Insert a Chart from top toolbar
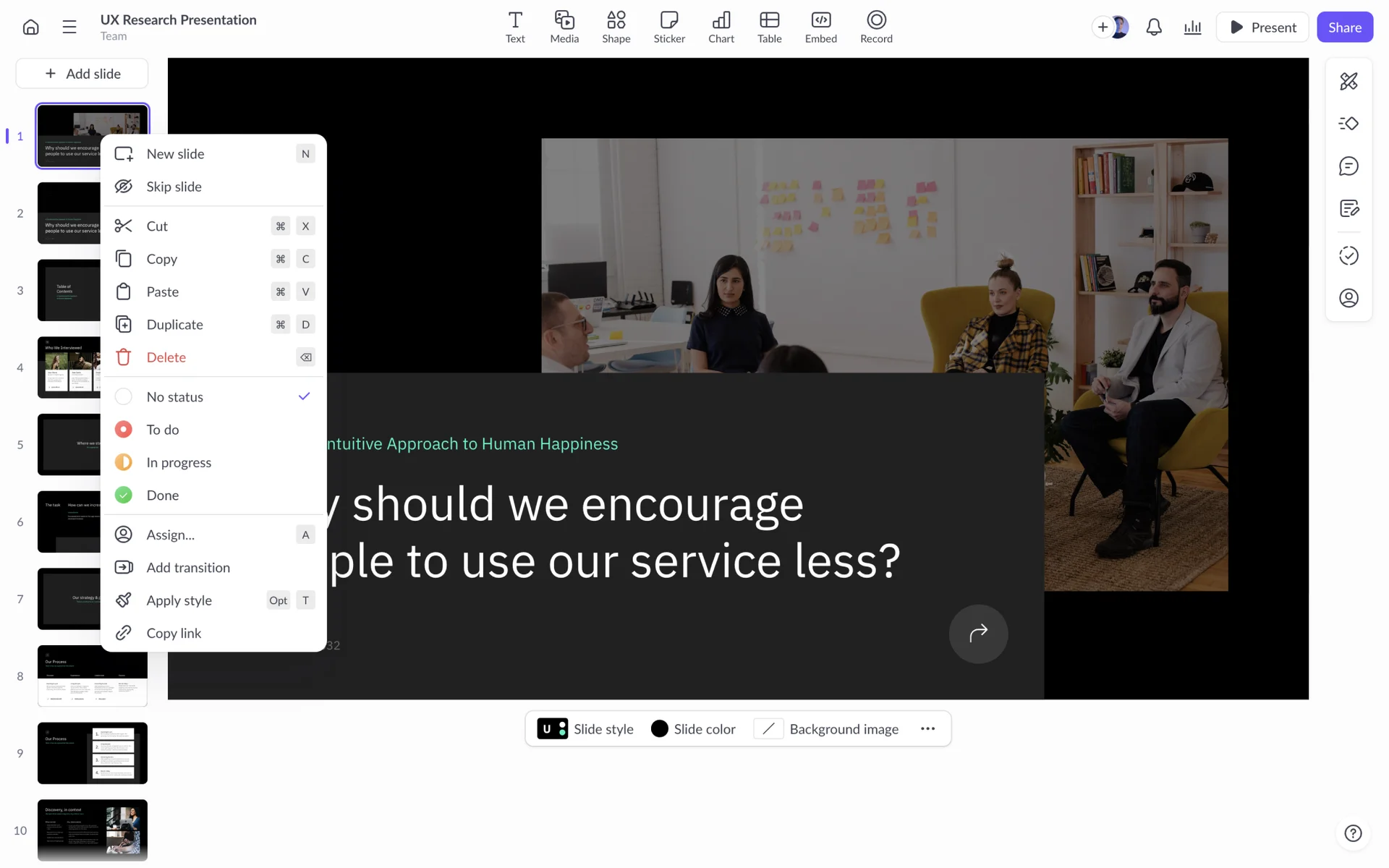Image resolution: width=1389 pixels, height=868 pixels. (721, 27)
